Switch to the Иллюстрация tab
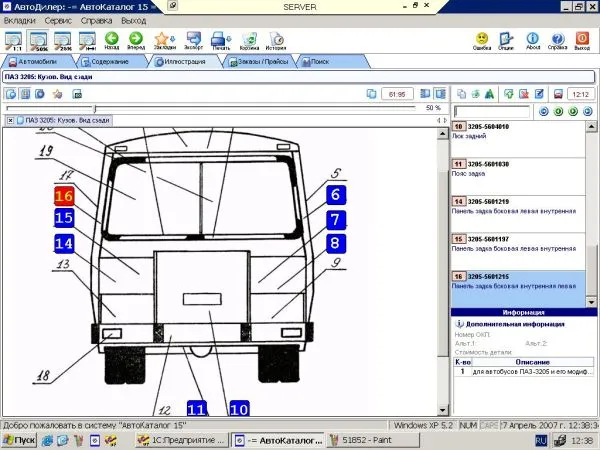This screenshot has width=600, height=450. [x=185, y=62]
